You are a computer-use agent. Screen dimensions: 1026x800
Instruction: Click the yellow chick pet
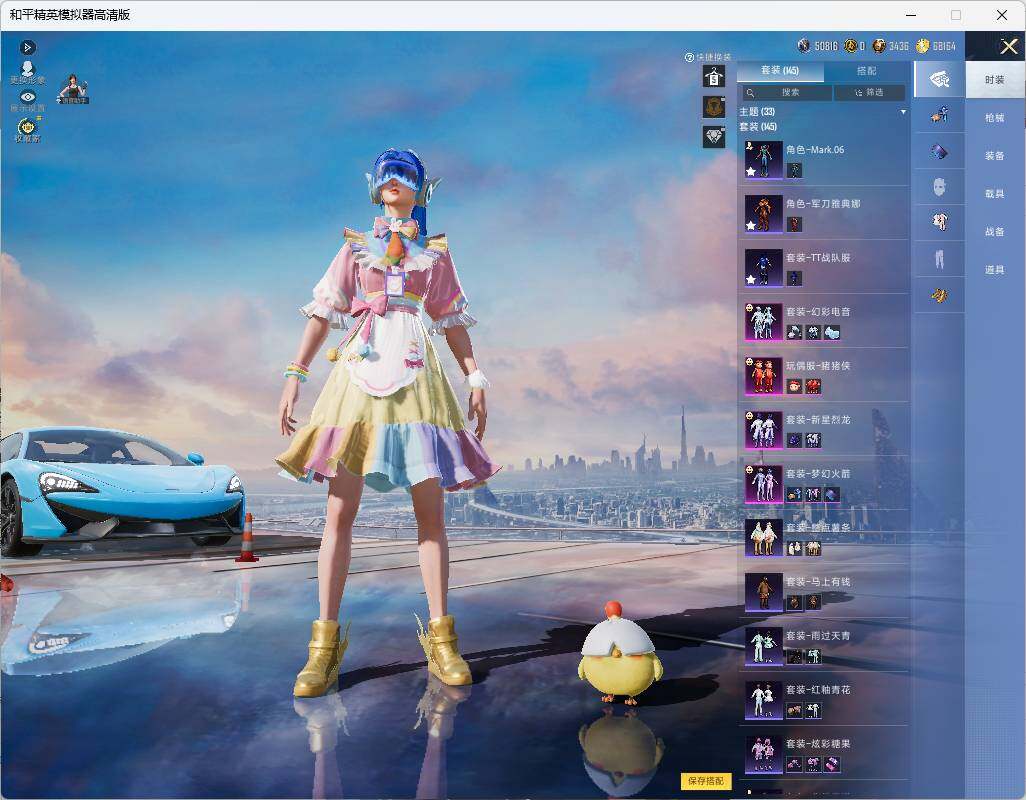pyautogui.click(x=618, y=652)
